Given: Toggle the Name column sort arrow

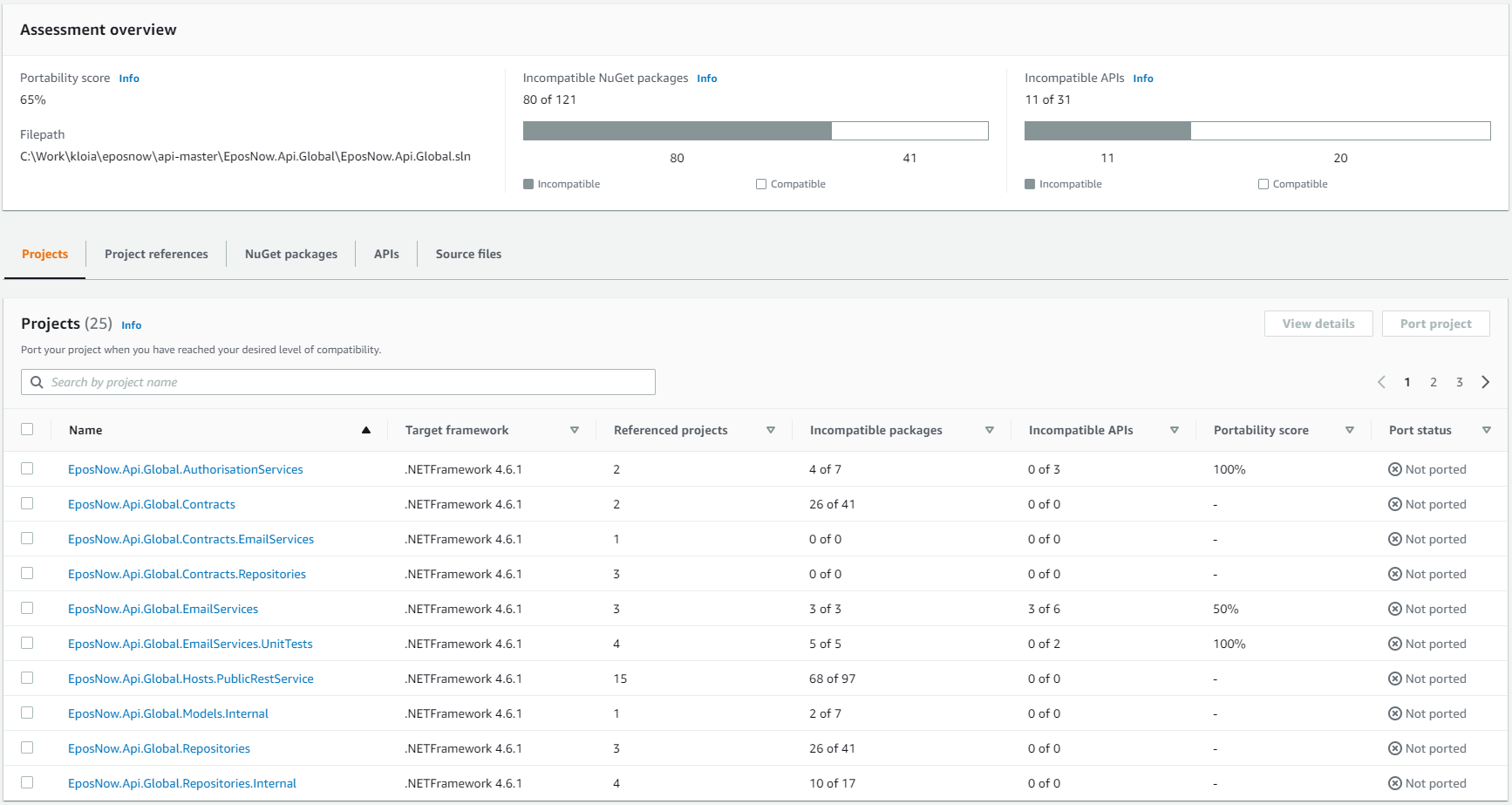Looking at the screenshot, I should (x=366, y=429).
